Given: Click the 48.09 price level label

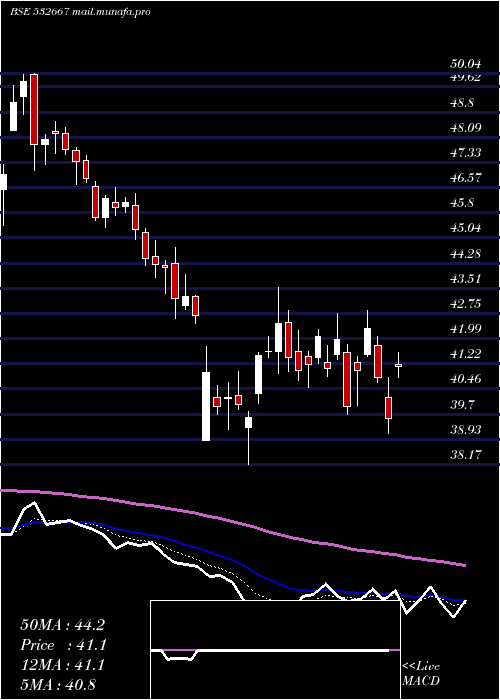Looking at the screenshot, I should click(465, 128).
